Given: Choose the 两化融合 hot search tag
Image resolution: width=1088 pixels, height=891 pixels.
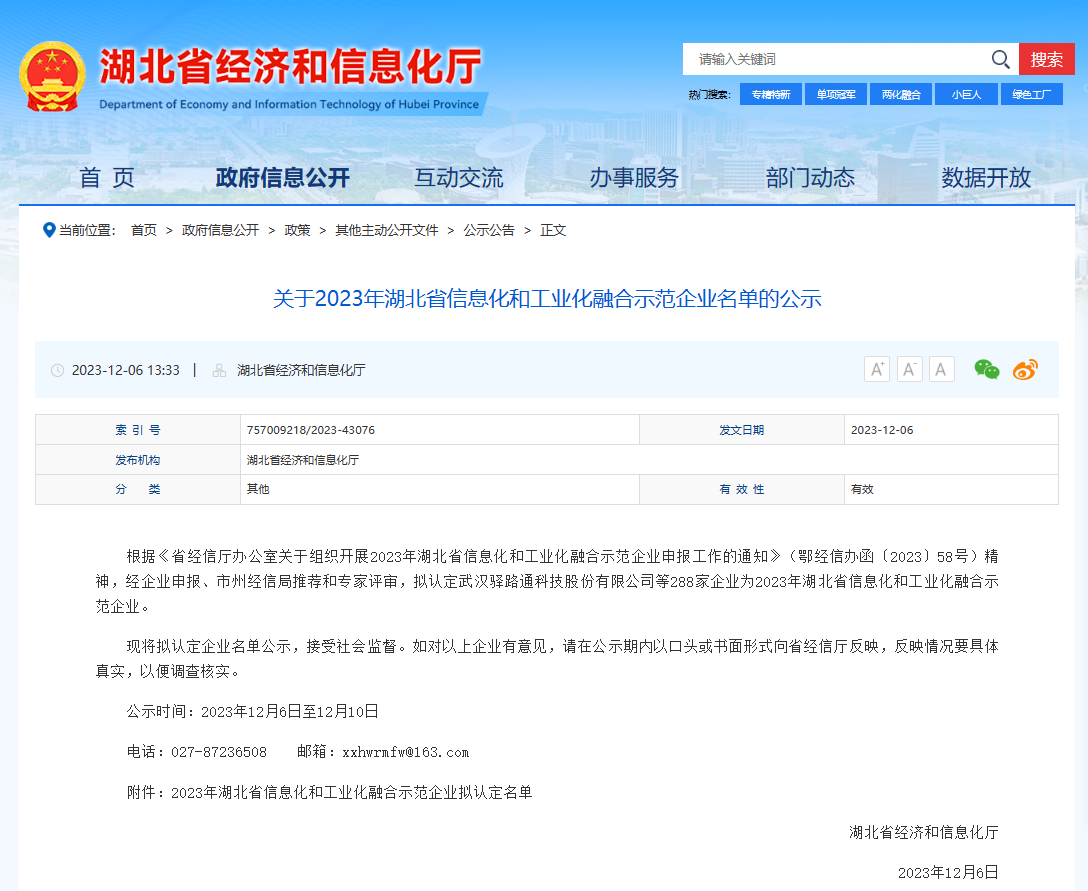Looking at the screenshot, I should pyautogui.click(x=900, y=94).
